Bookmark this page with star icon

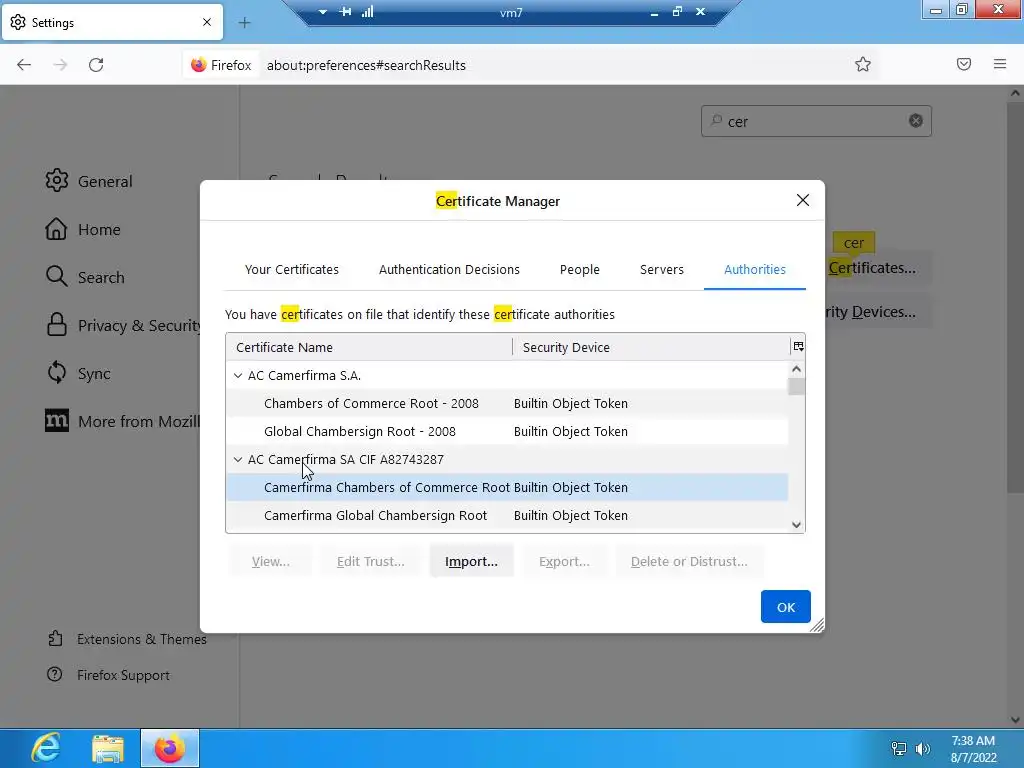[863, 64]
